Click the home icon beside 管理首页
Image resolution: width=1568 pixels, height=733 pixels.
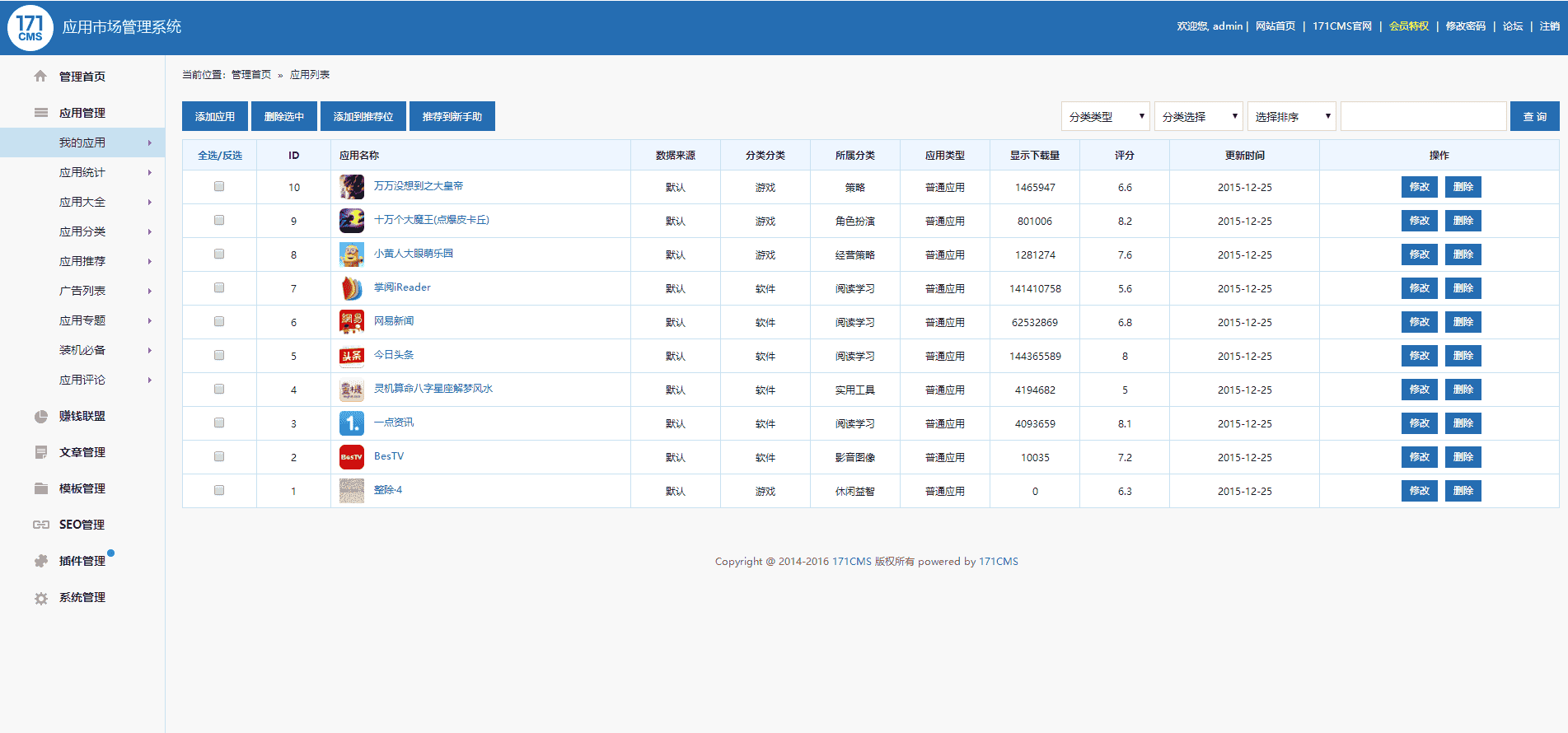click(40, 77)
